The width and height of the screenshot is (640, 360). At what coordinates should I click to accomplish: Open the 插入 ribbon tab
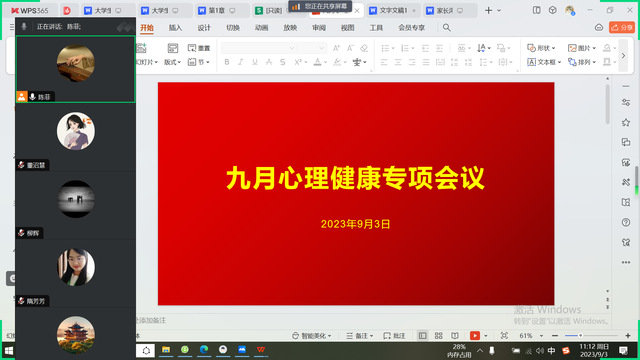175,28
